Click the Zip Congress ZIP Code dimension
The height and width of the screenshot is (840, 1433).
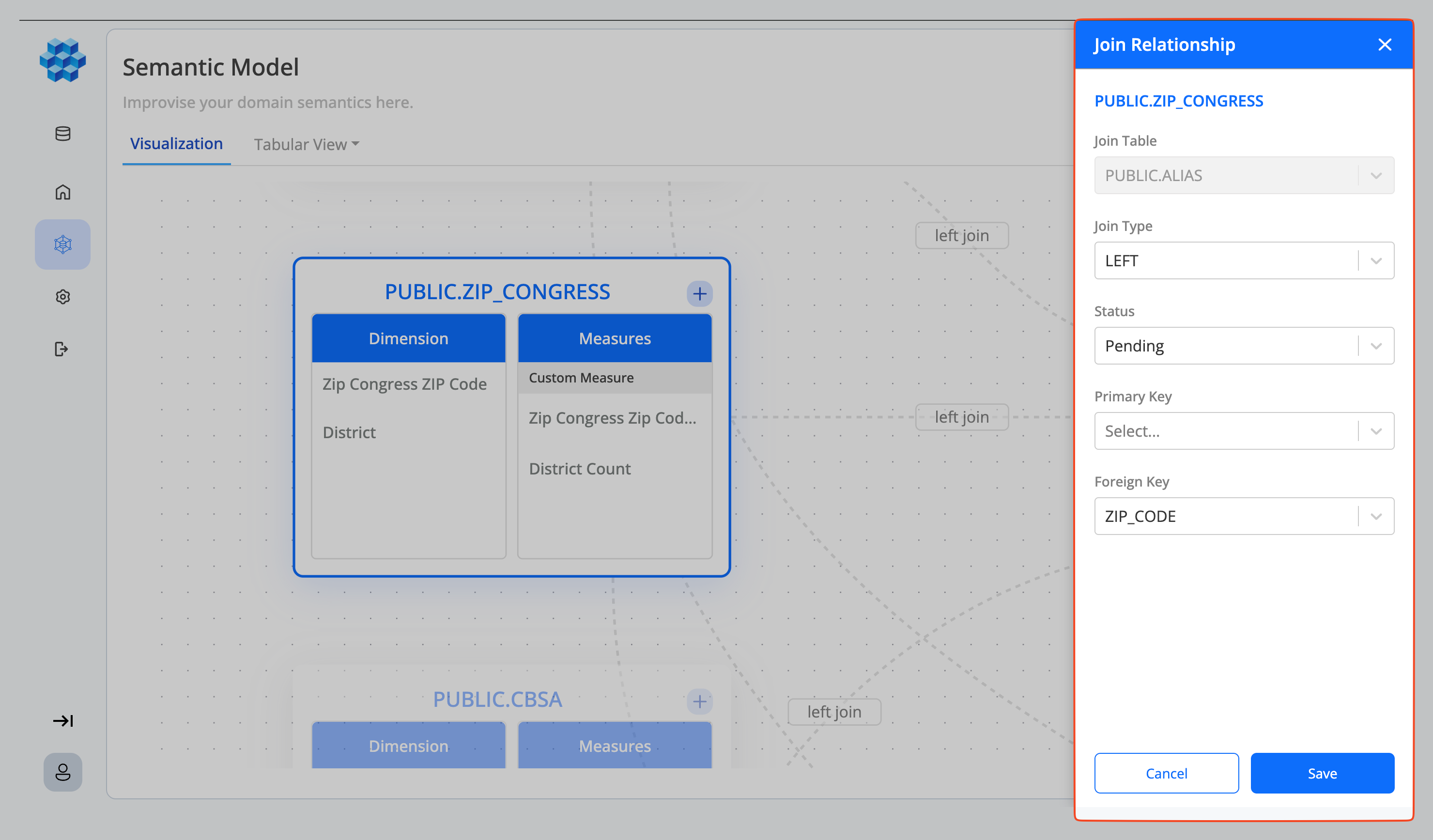tap(404, 383)
